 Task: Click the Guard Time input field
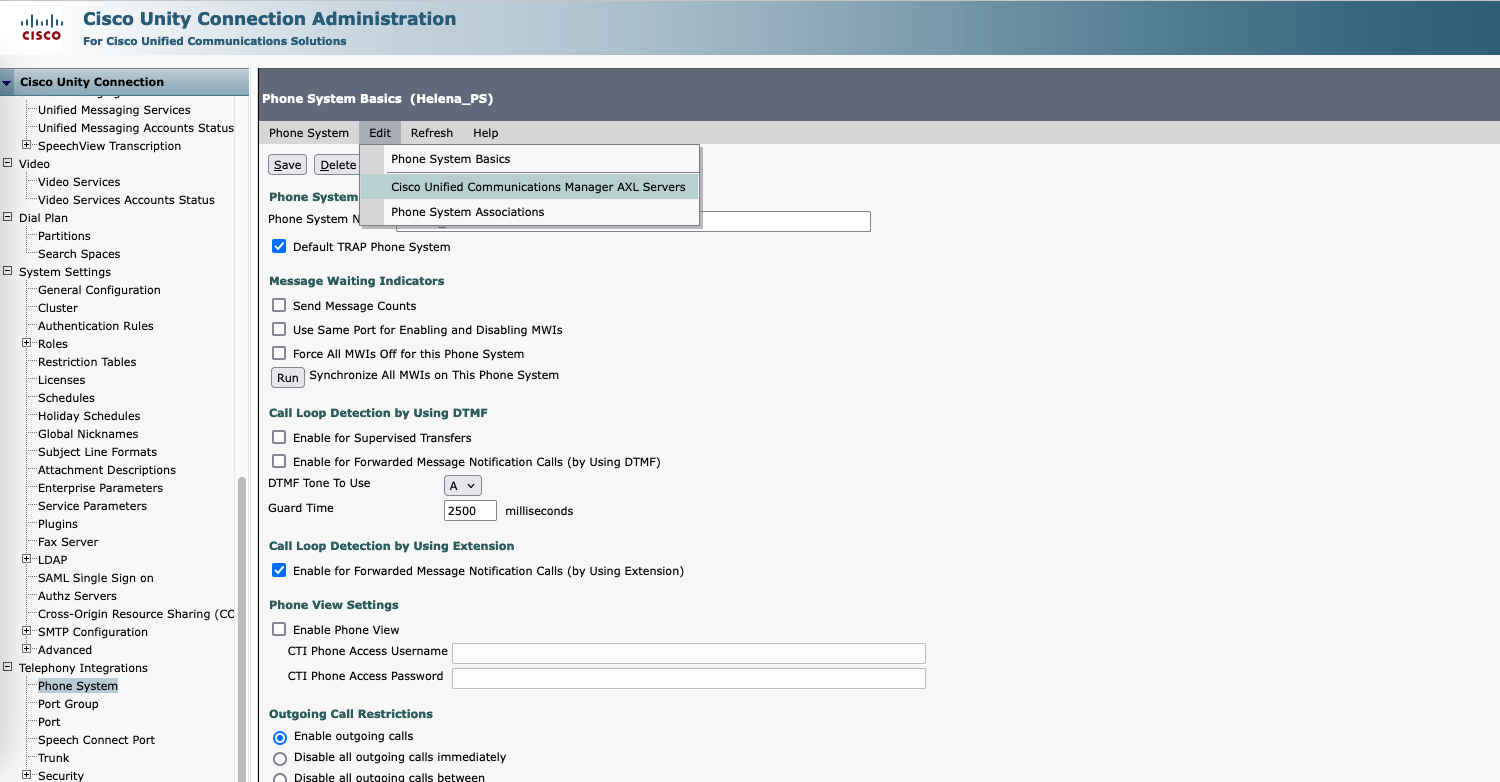[470, 511]
